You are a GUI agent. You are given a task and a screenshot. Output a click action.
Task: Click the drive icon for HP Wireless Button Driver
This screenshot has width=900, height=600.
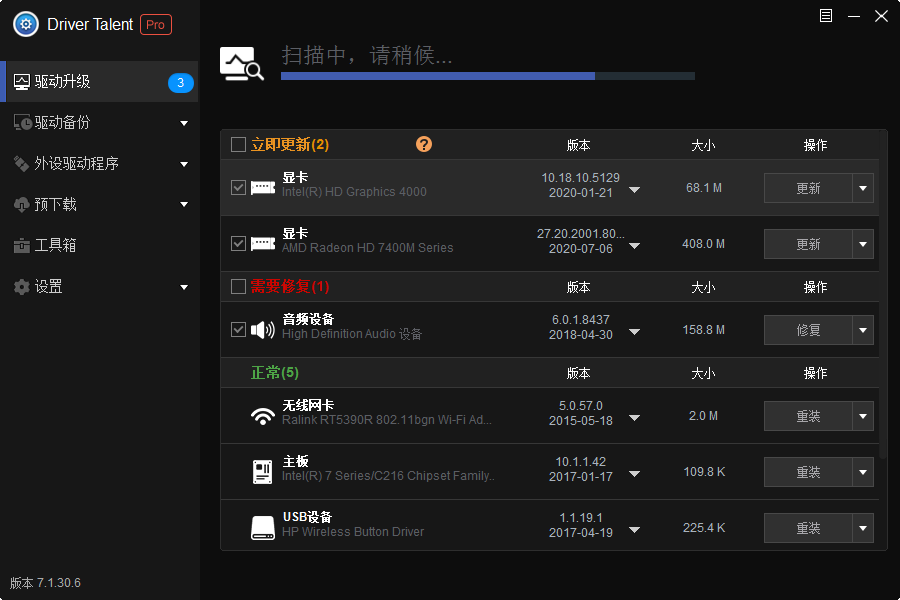263,528
